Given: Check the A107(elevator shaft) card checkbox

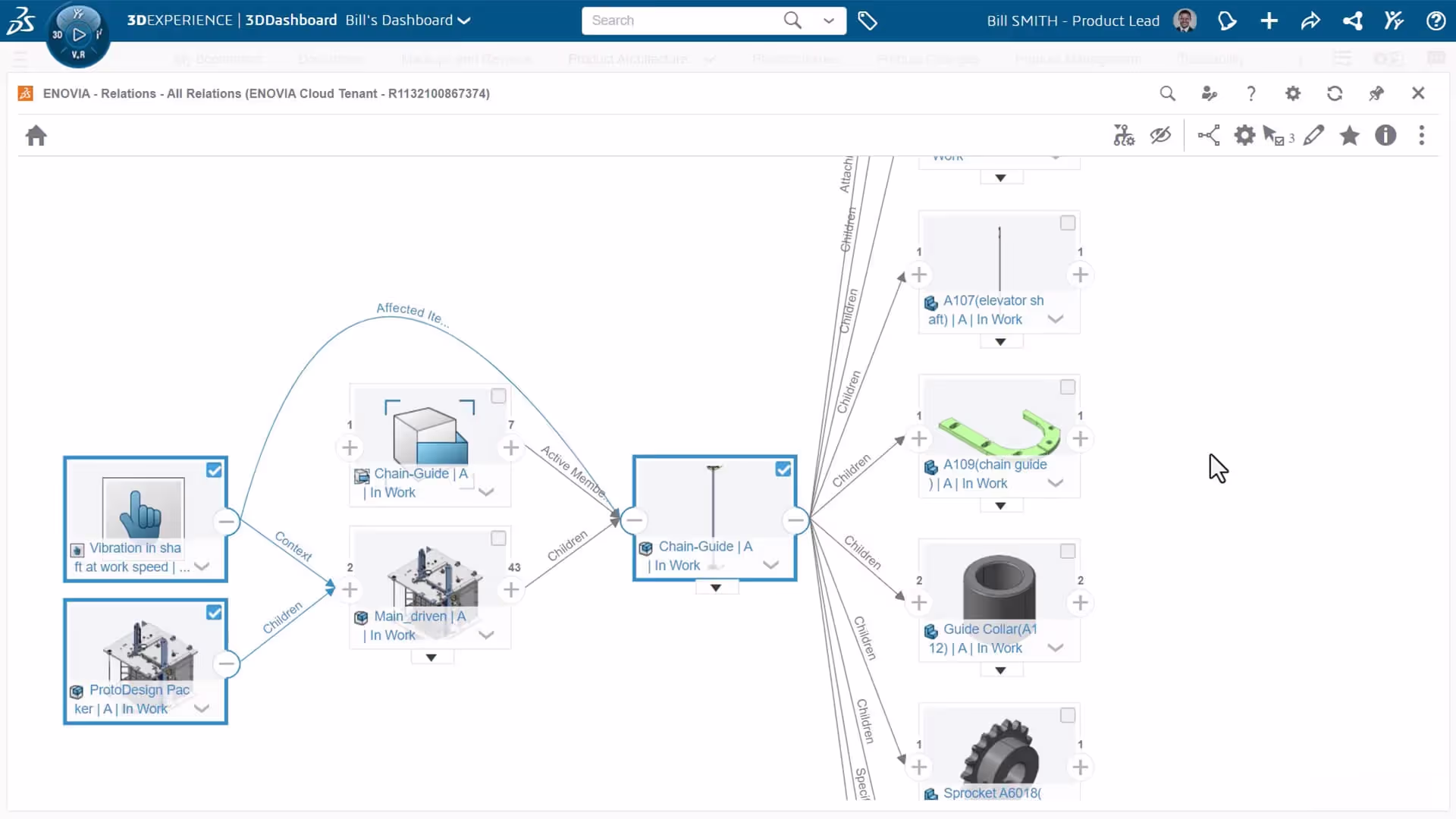Looking at the screenshot, I should (x=1068, y=223).
